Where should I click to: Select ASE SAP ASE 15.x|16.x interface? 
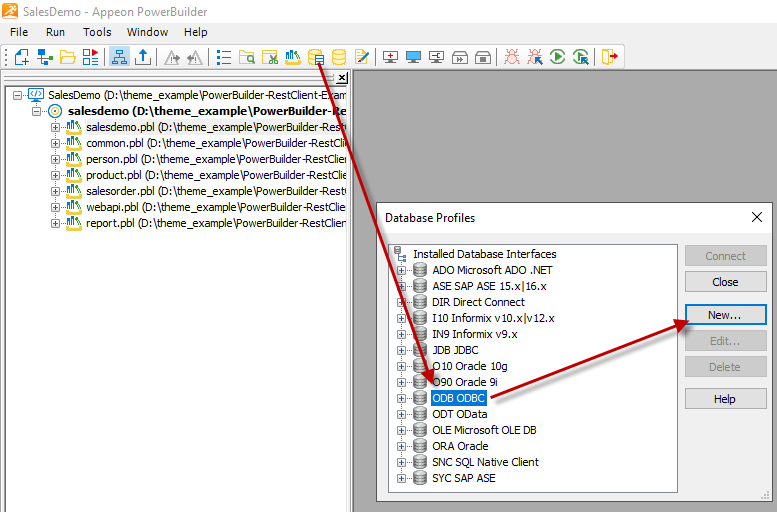tap(489, 286)
